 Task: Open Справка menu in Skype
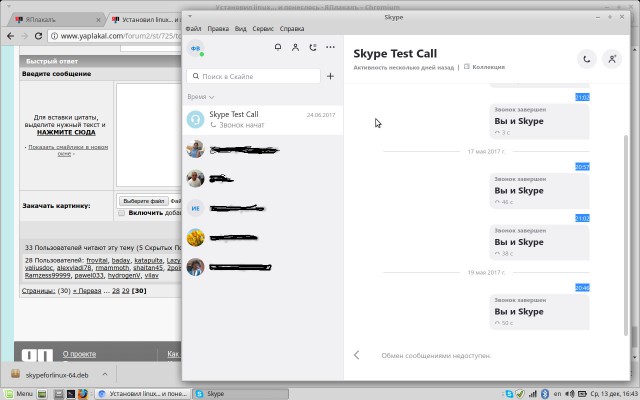pyautogui.click(x=292, y=29)
